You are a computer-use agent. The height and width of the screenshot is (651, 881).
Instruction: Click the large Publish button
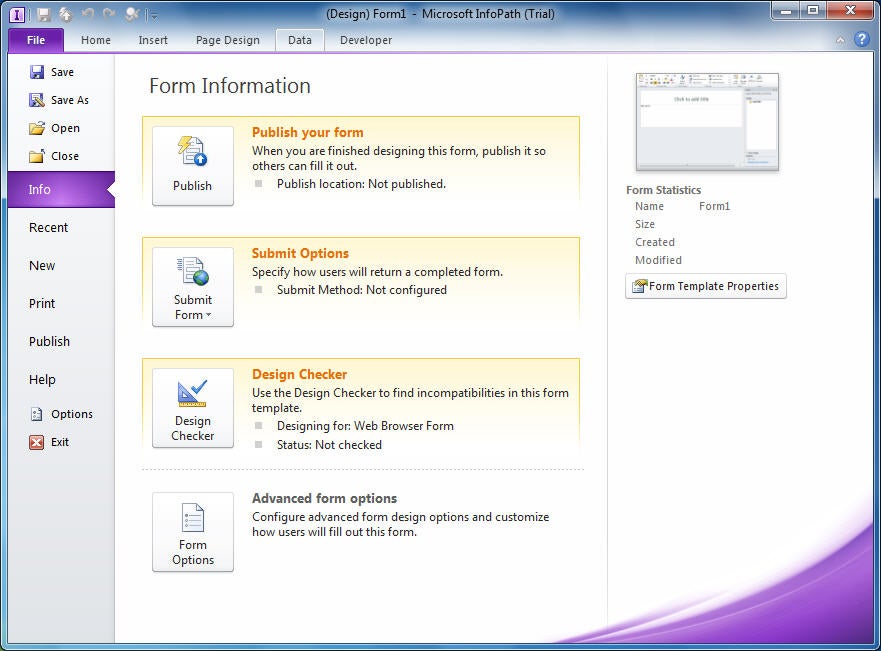coord(193,166)
